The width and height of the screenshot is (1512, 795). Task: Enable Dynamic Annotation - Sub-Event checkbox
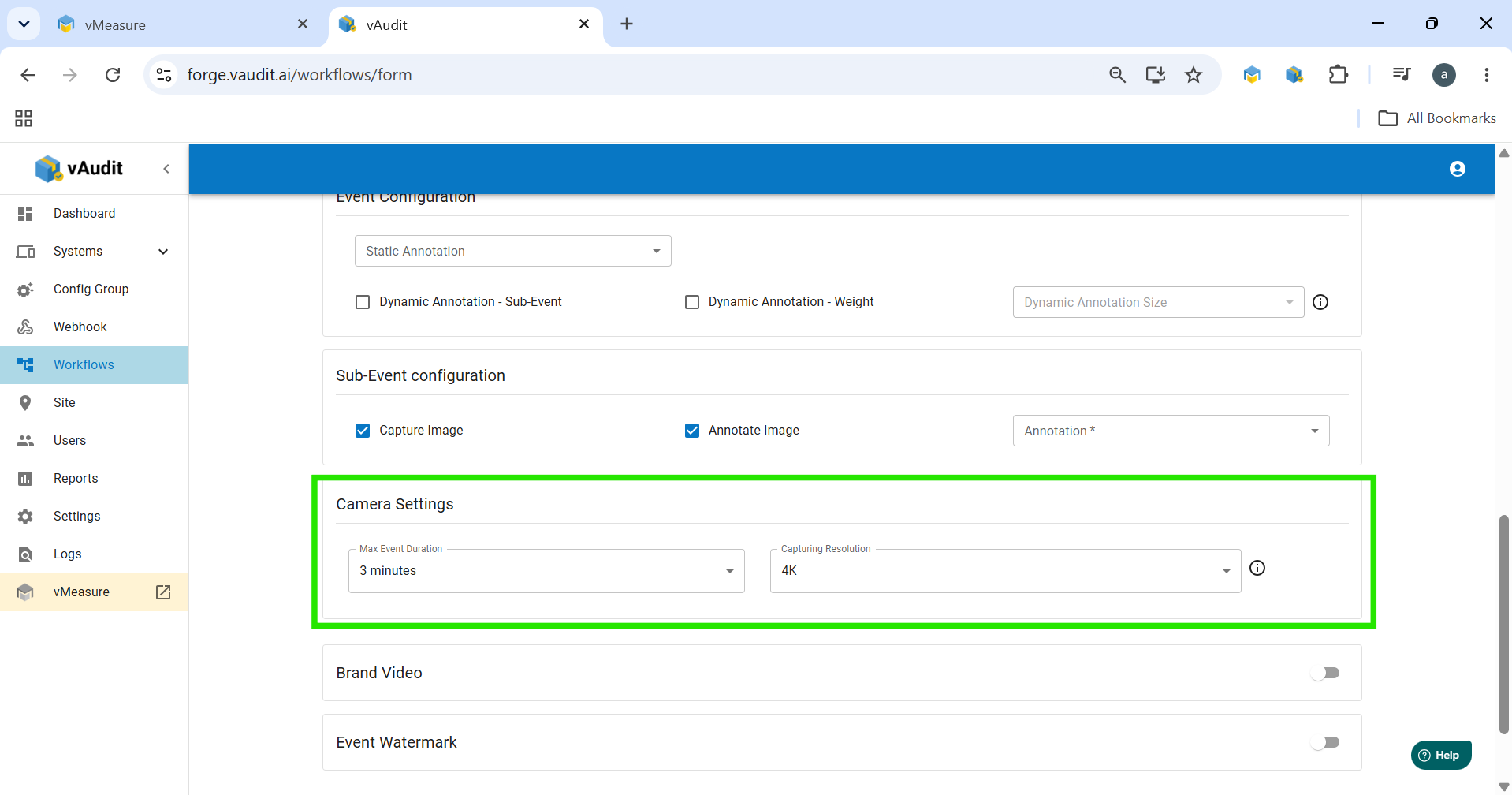363,302
